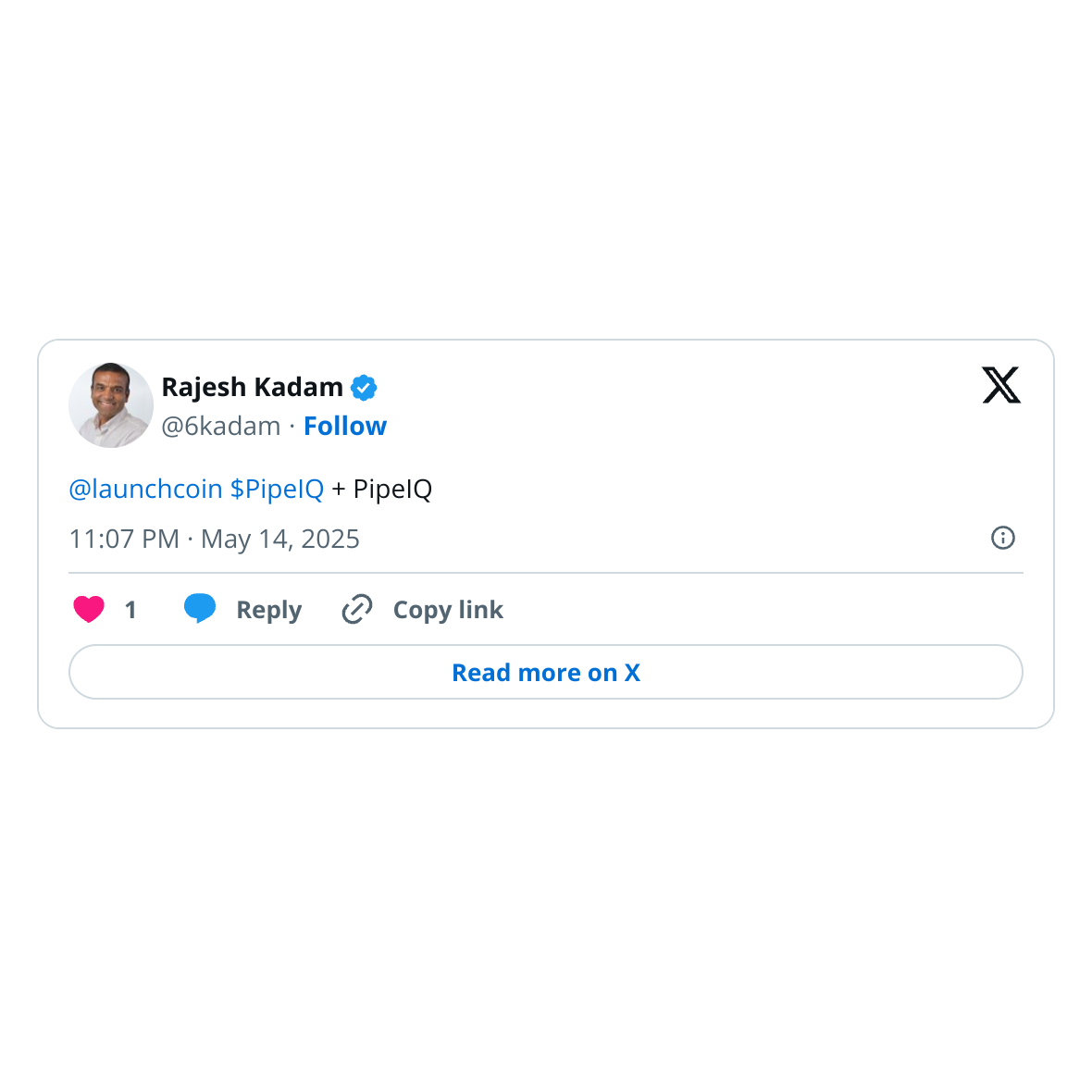Click the Copy link text label
Screen dimensions: 1092x1092
(448, 610)
